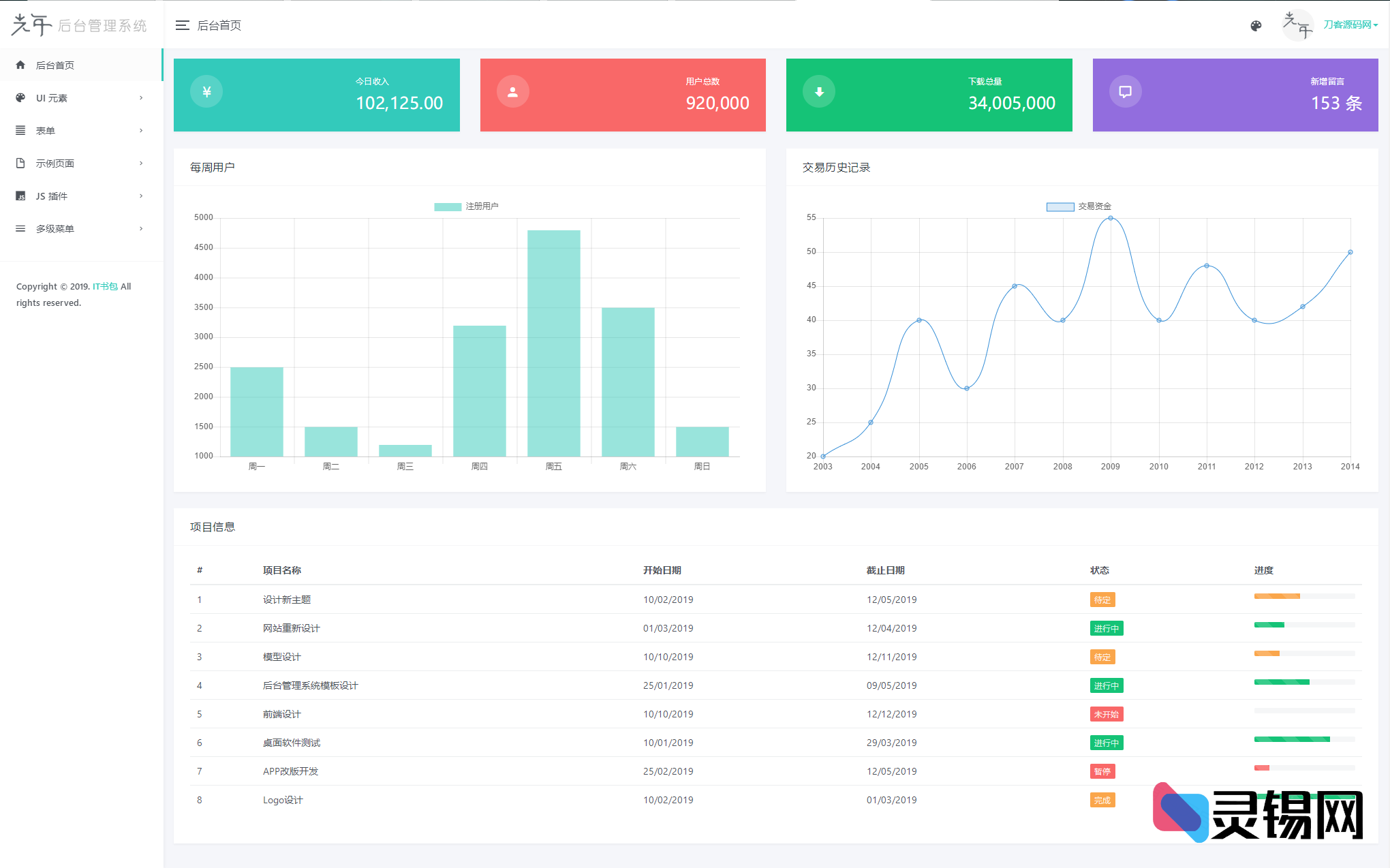Select 示例页面 in the sidebar menu
This screenshot has width=1390, height=868.
pyautogui.click(x=55, y=164)
